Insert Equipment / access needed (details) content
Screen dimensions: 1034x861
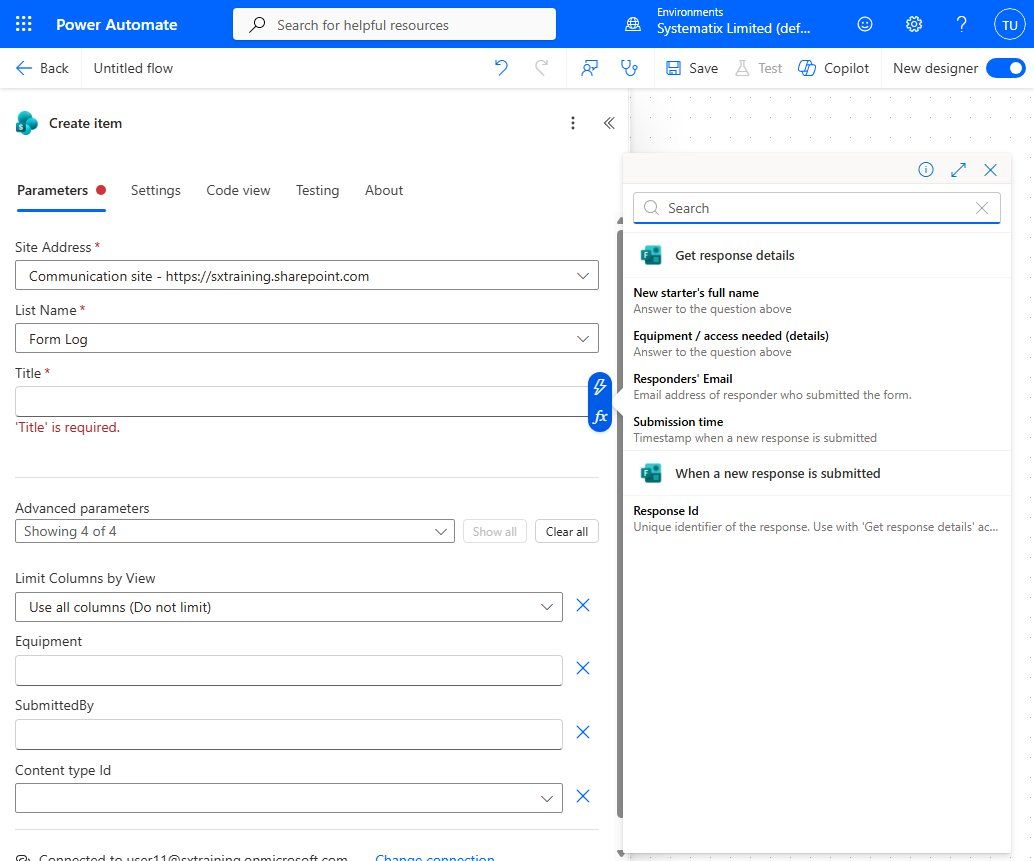tap(816, 343)
